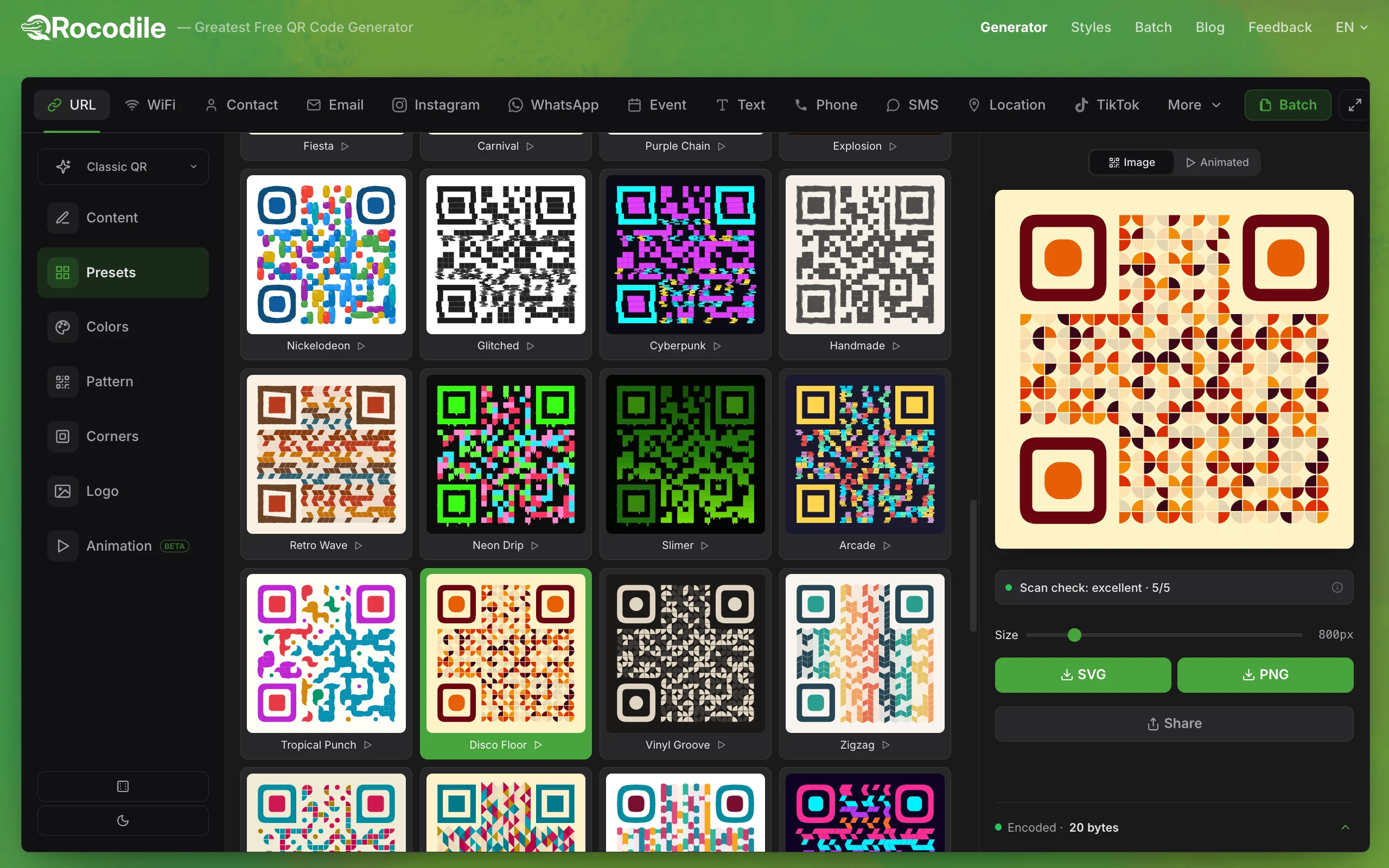Open the Styles menu item
Screen dimensions: 1389x868
click(1091, 27)
